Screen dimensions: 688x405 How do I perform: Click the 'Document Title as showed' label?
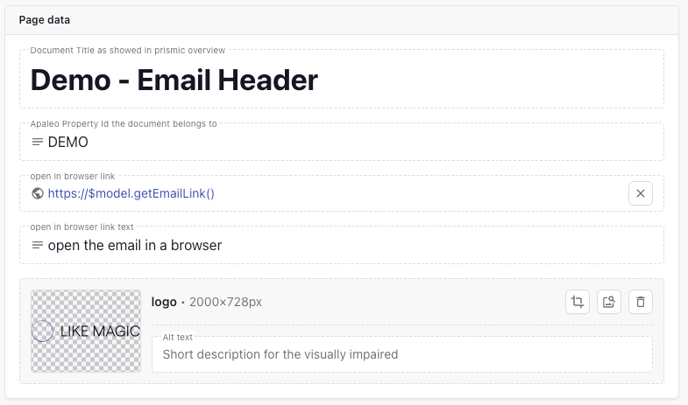coord(127,50)
